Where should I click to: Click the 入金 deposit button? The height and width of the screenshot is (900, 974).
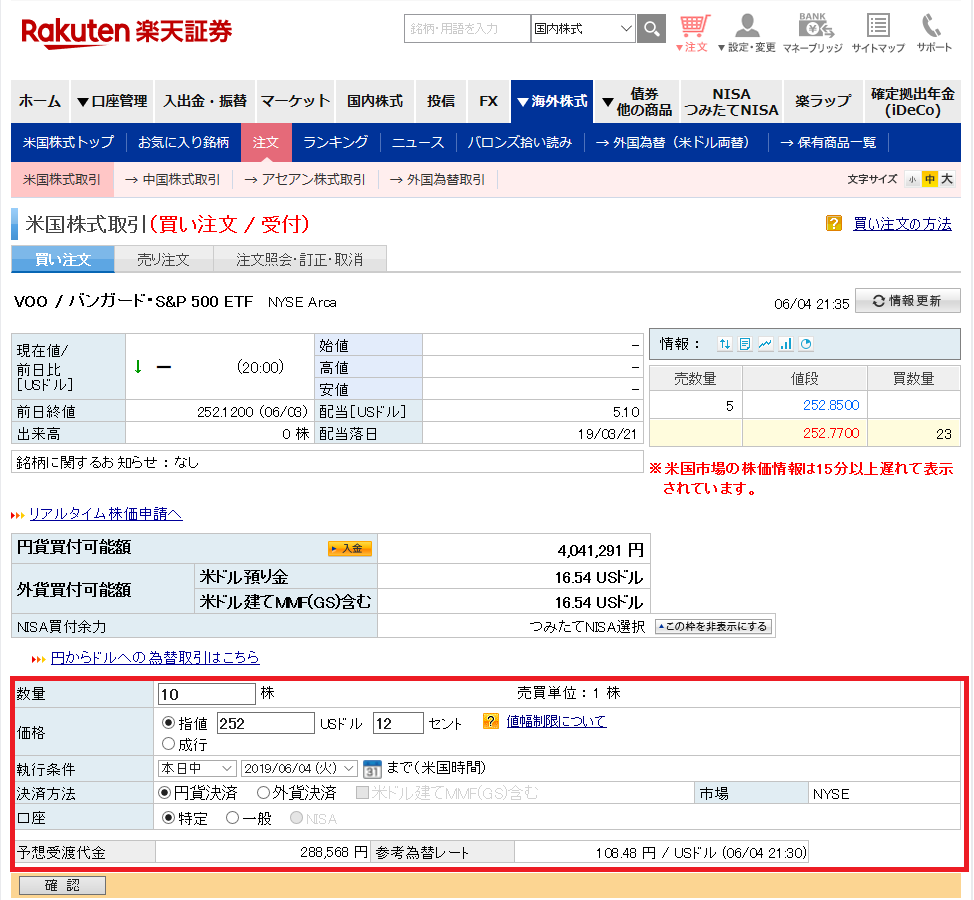coord(350,548)
